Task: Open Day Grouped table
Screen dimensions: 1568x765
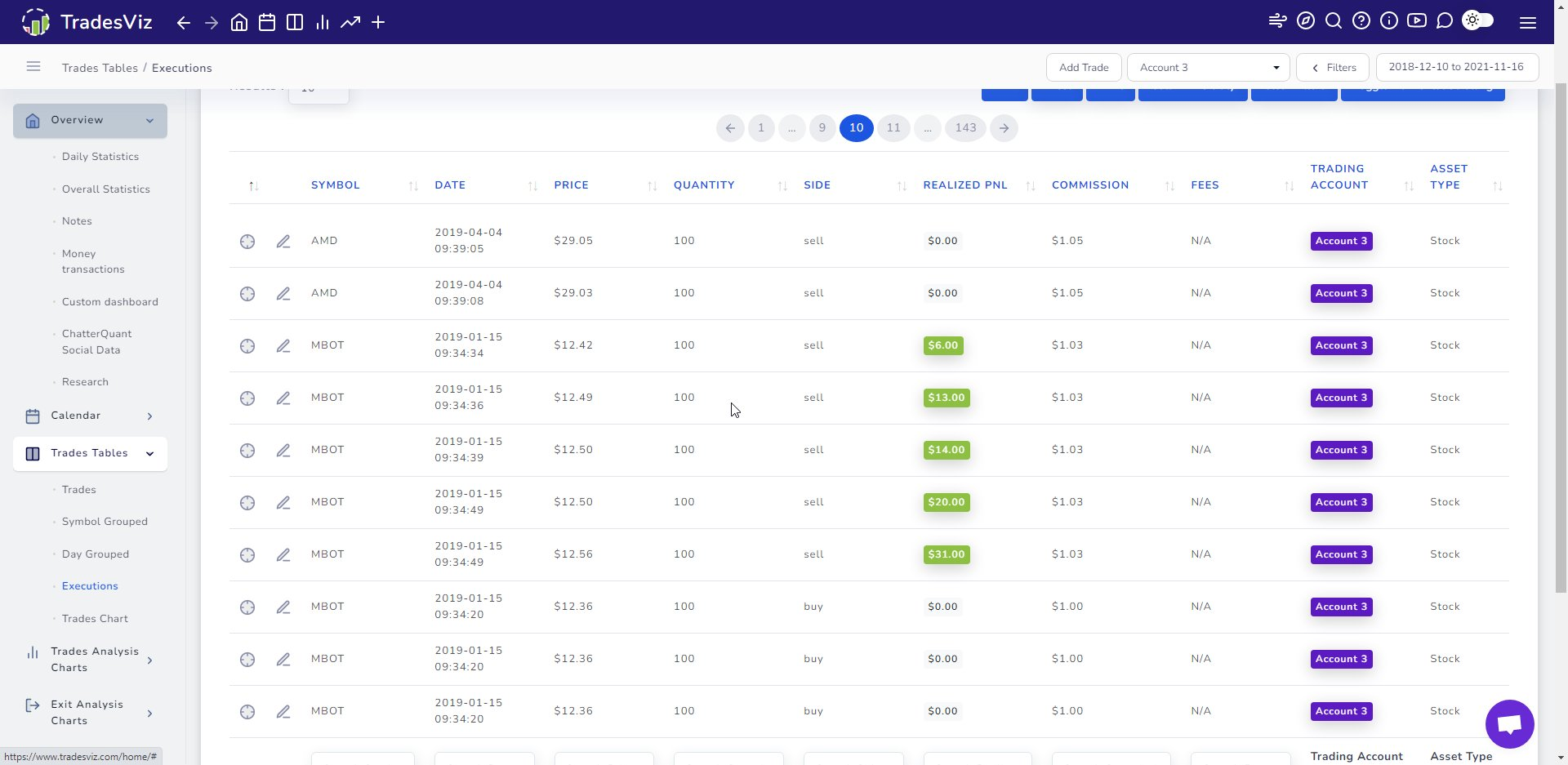Action: click(x=96, y=554)
